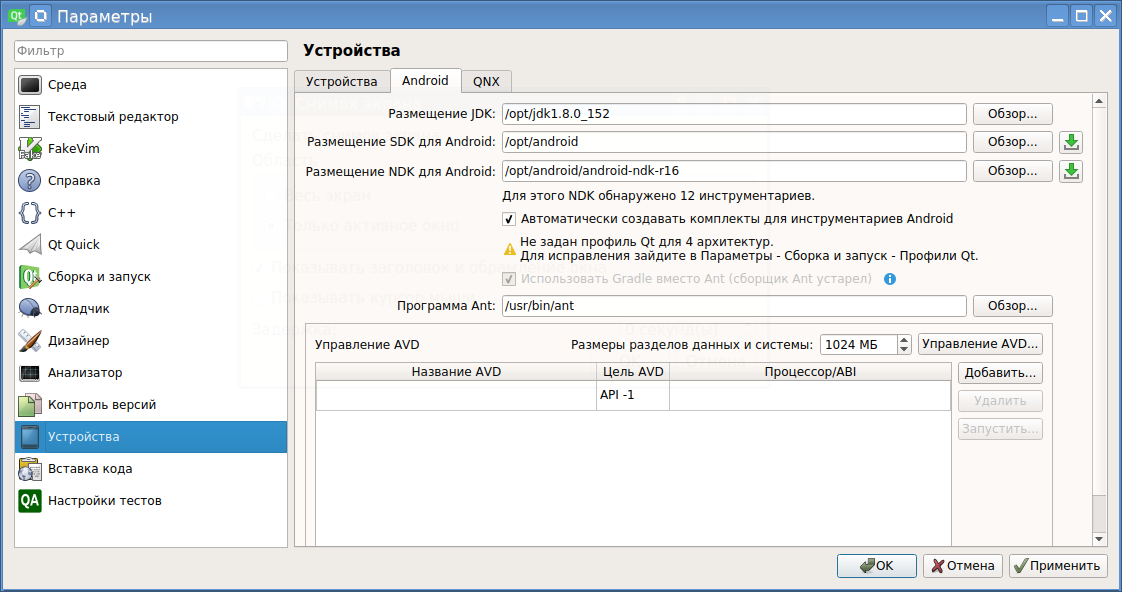Click the disabled Gradle instead of Ant checkbox
This screenshot has height=592, width=1122.
[x=509, y=279]
